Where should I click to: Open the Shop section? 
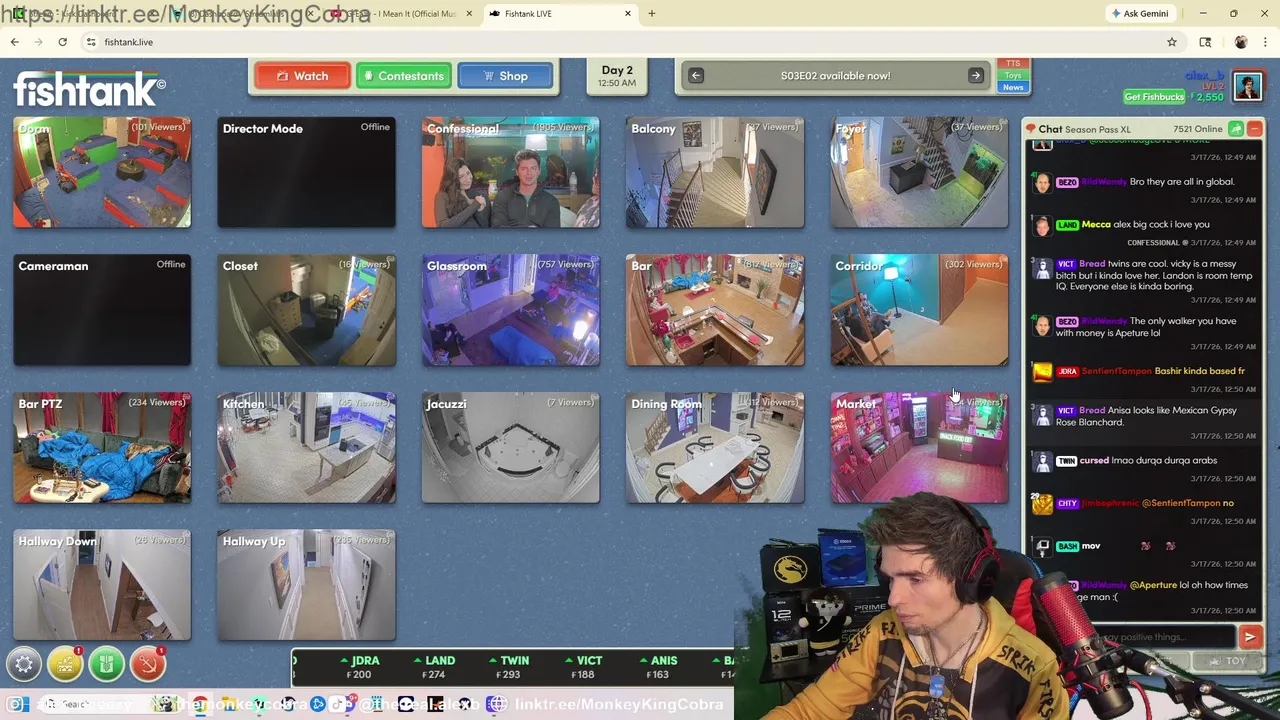505,76
